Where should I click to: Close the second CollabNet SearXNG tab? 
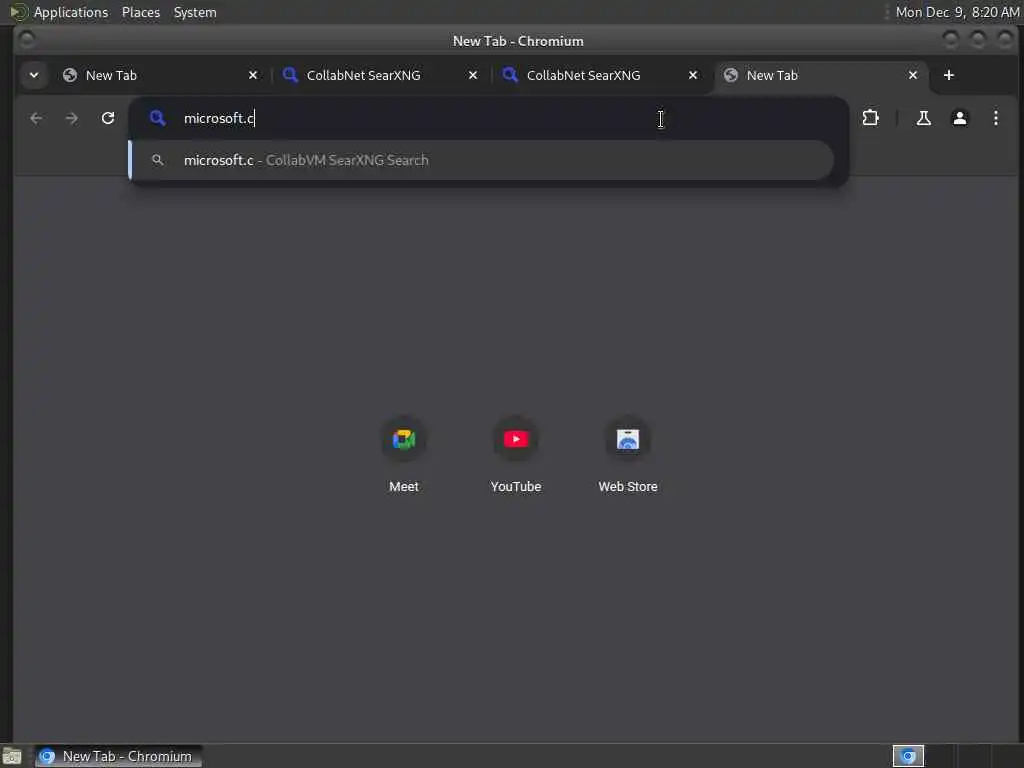click(693, 75)
